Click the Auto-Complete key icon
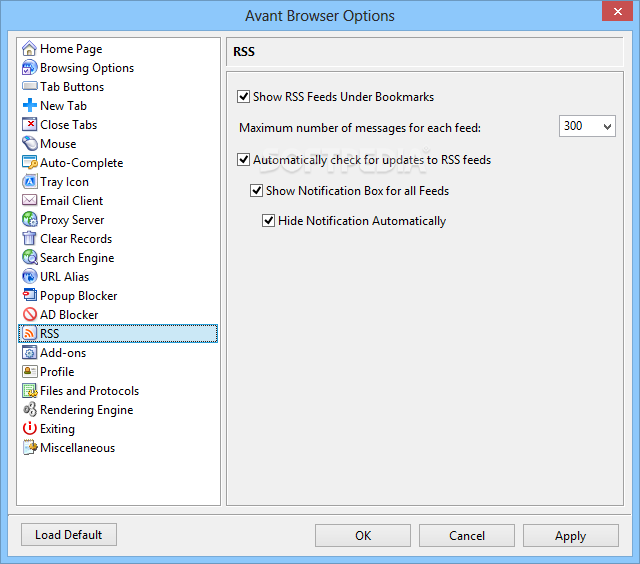640x564 pixels. pos(29,162)
